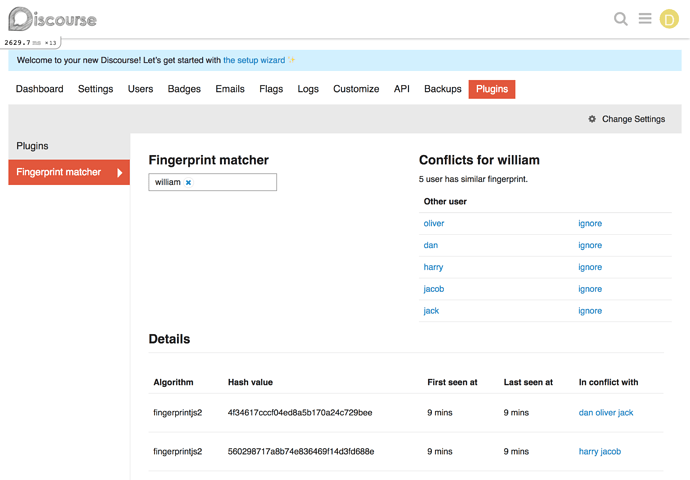Open the Customize tab
690x480 pixels.
pos(356,89)
